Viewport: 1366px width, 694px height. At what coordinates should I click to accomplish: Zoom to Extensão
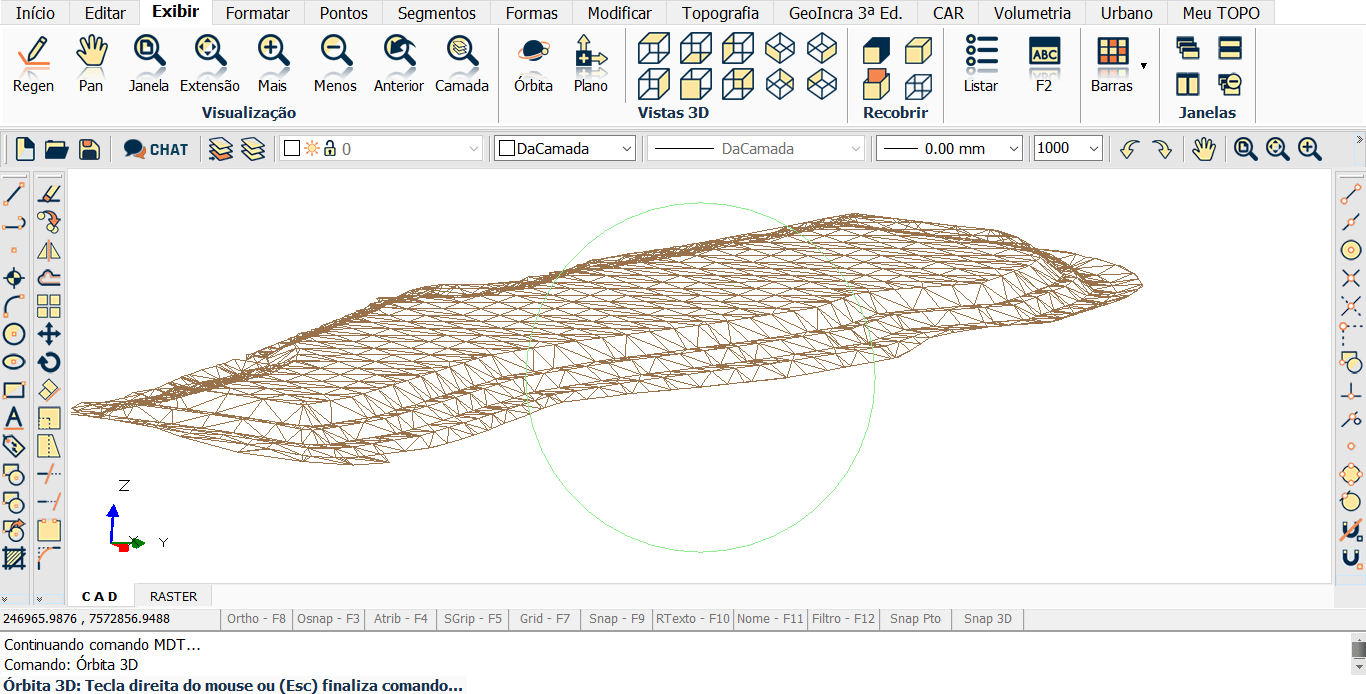point(209,52)
